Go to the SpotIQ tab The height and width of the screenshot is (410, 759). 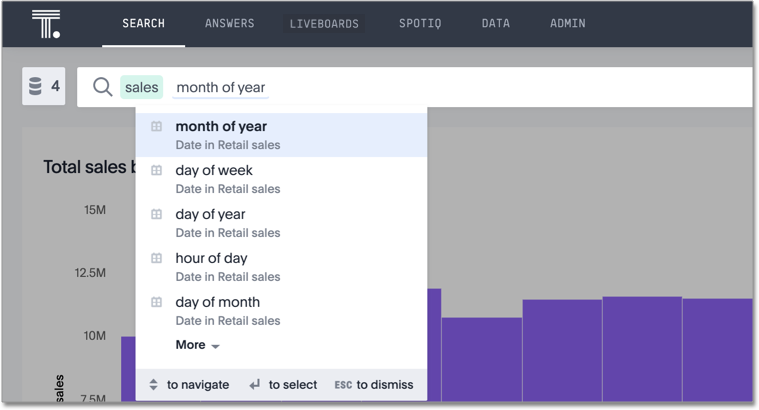[420, 23]
